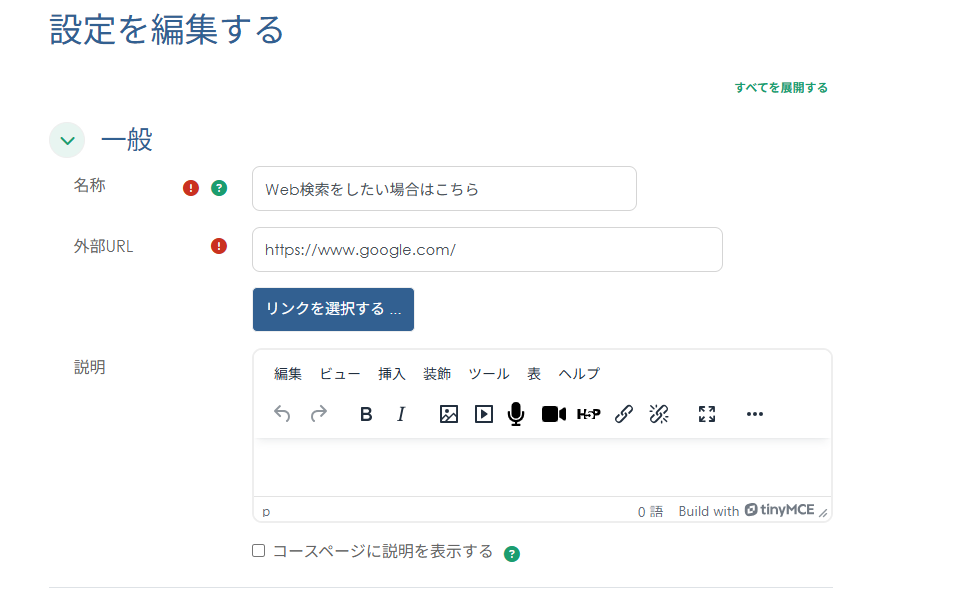Open the 挿入 menu in the editor

pyautogui.click(x=392, y=373)
